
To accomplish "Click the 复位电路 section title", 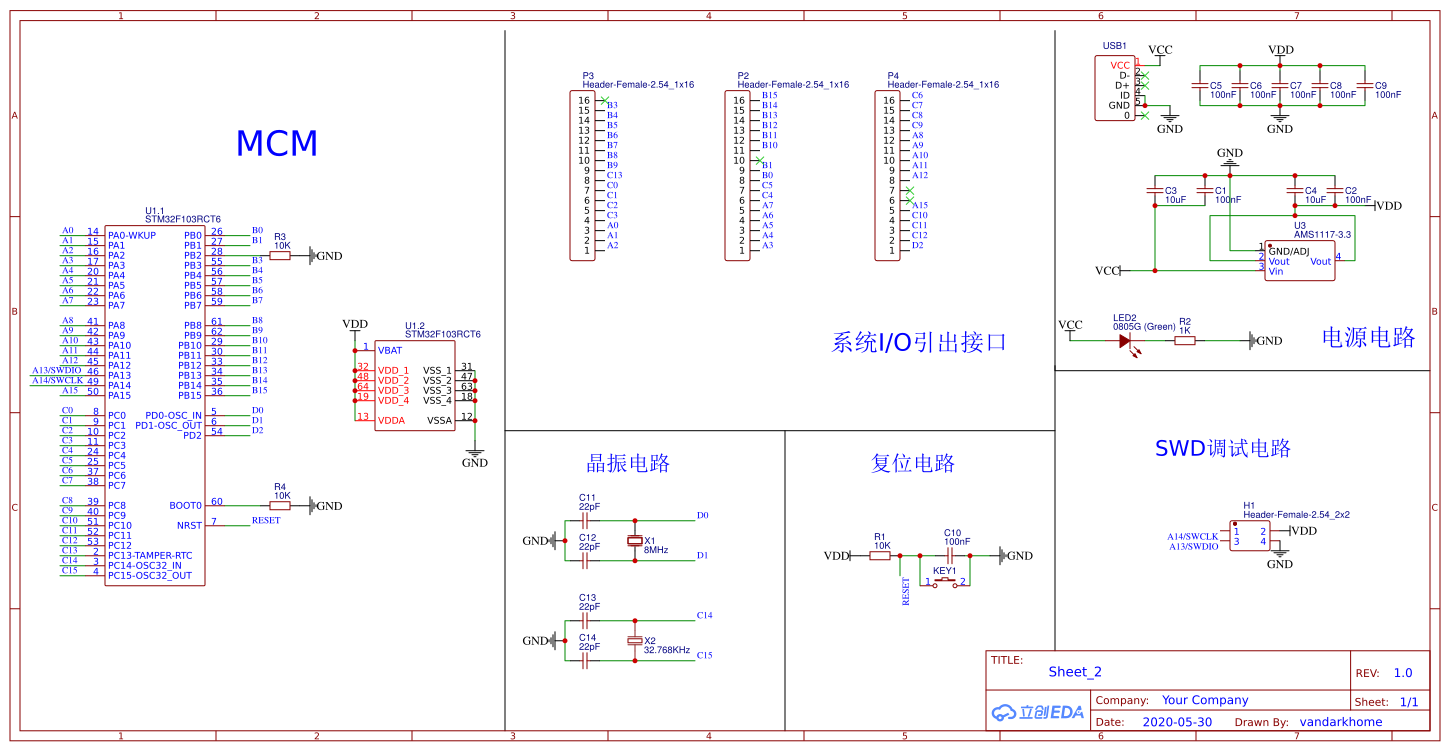I will click(913, 463).
